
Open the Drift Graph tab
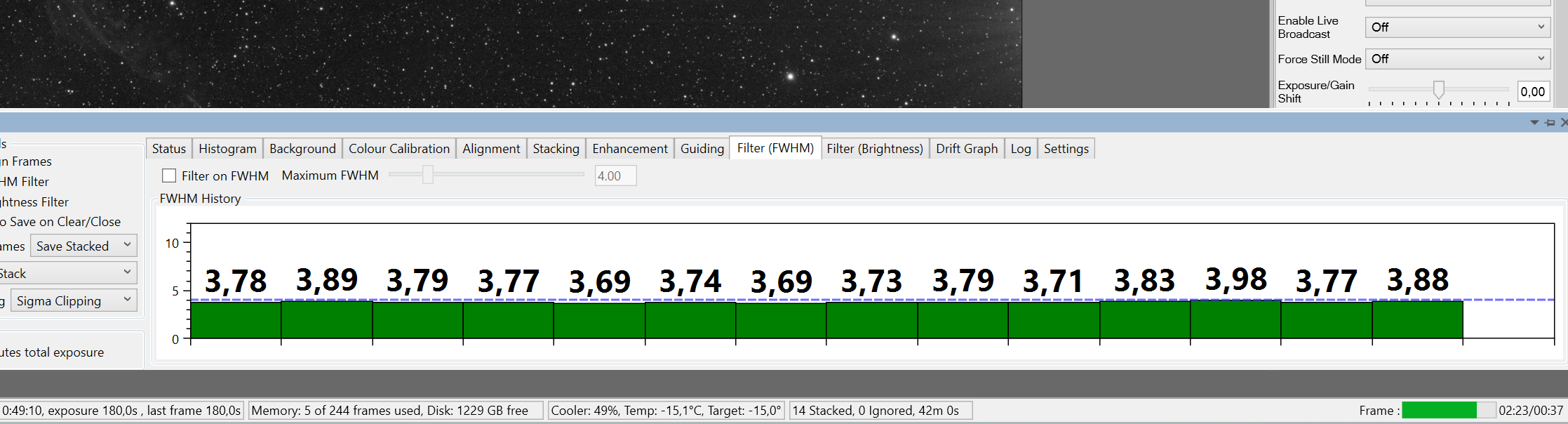click(x=967, y=149)
